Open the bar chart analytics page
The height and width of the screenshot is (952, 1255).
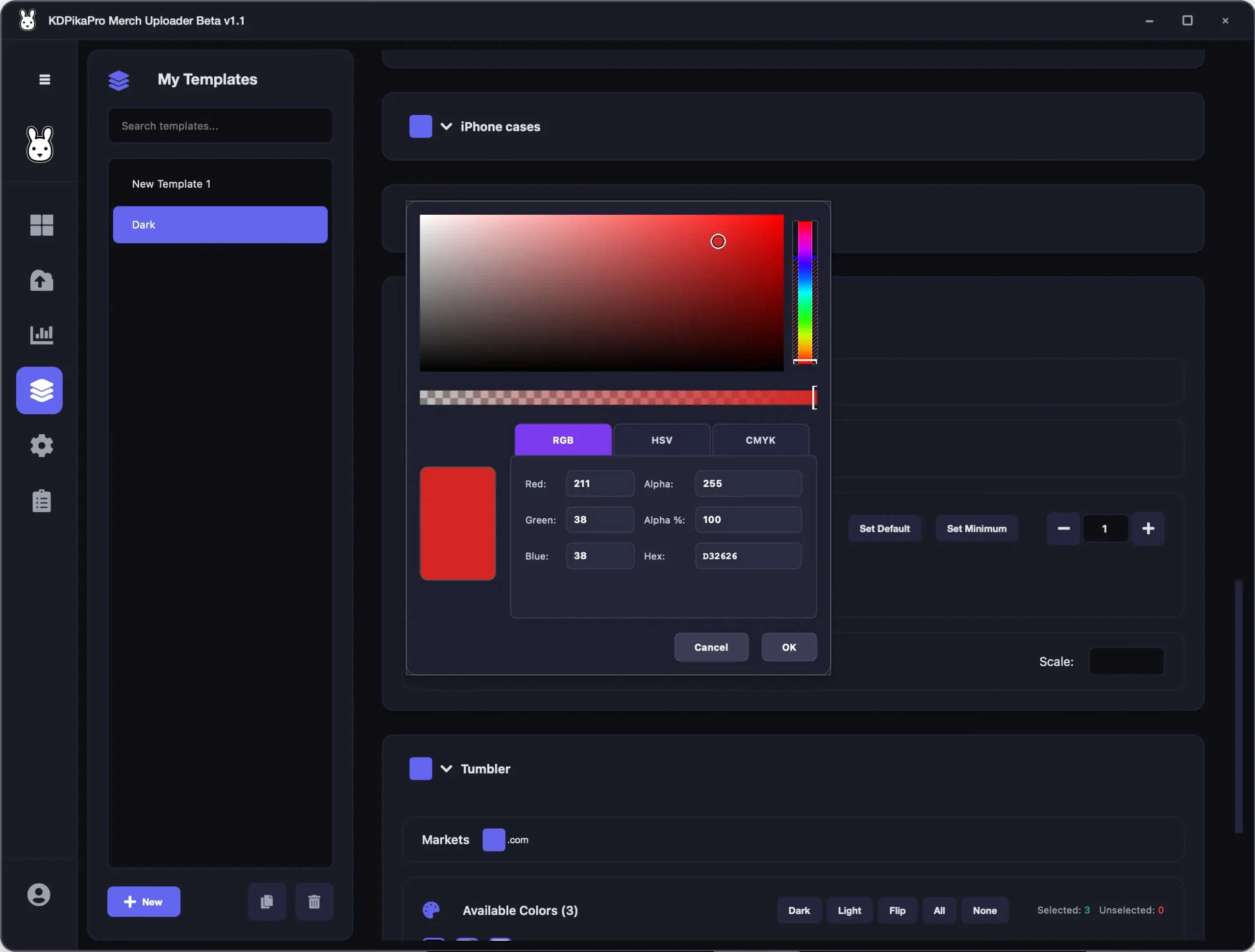click(41, 335)
